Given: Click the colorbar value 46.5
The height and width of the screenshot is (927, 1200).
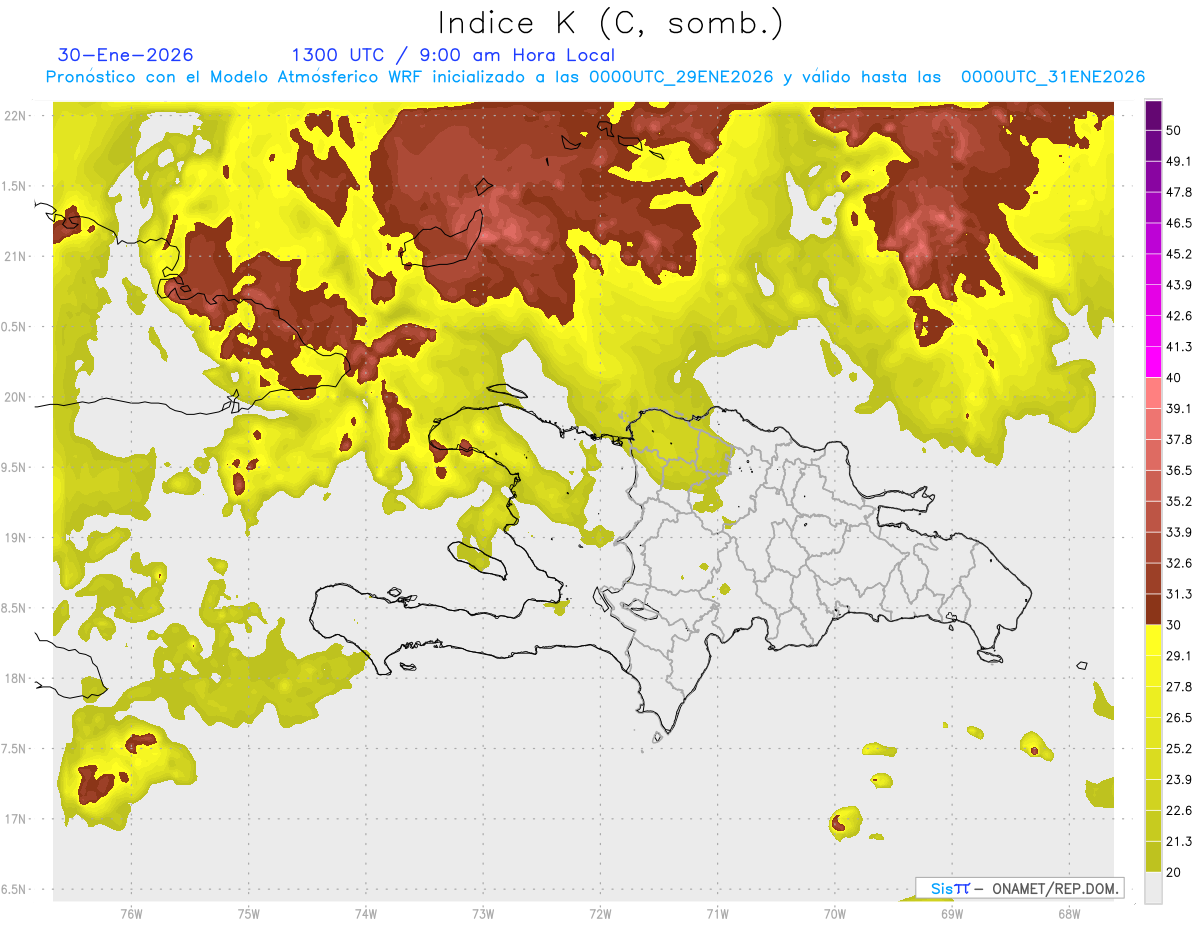Looking at the screenshot, I should (x=1179, y=224).
